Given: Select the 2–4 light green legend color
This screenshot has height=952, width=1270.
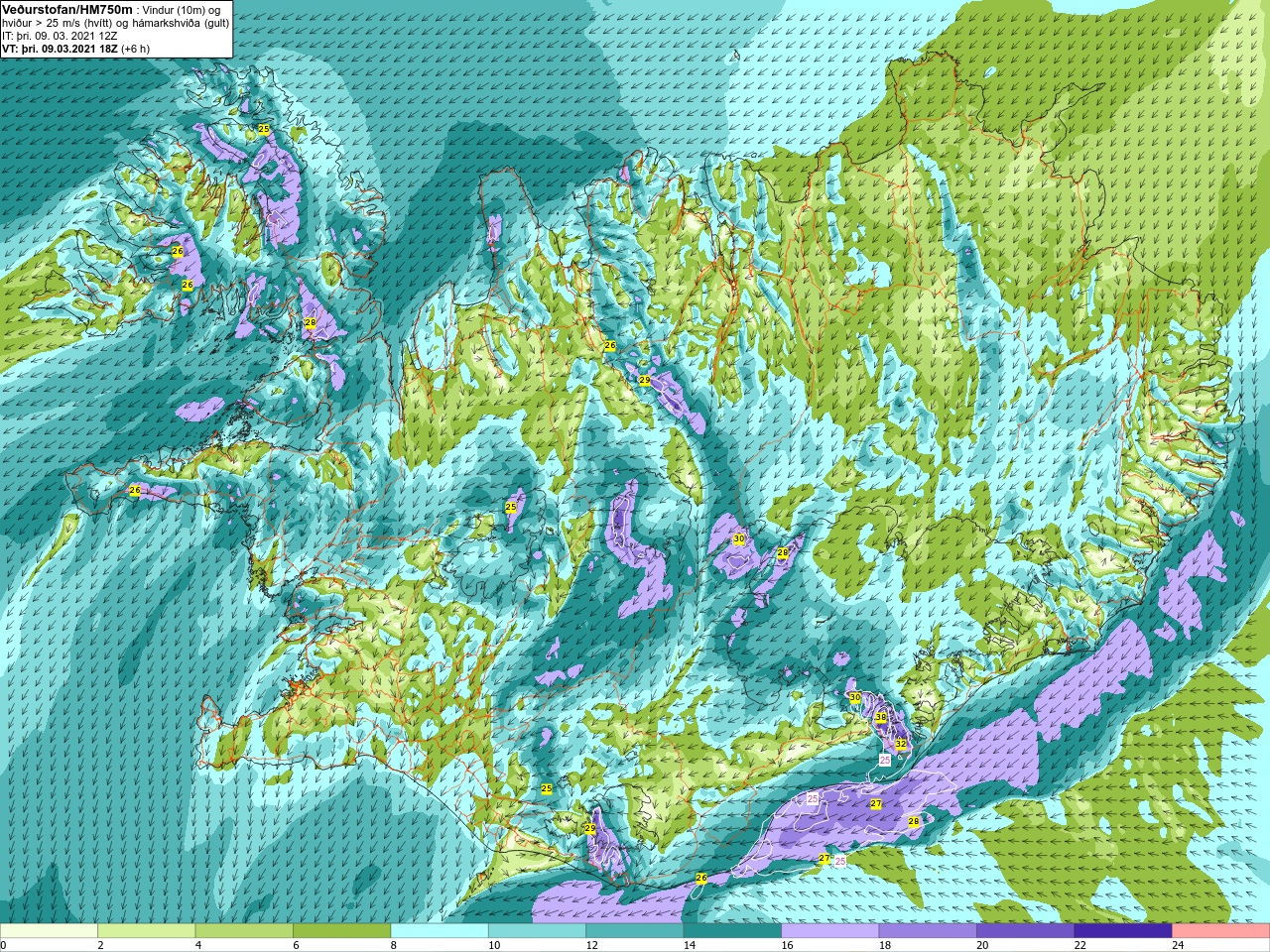Looking at the screenshot, I should point(147,931).
